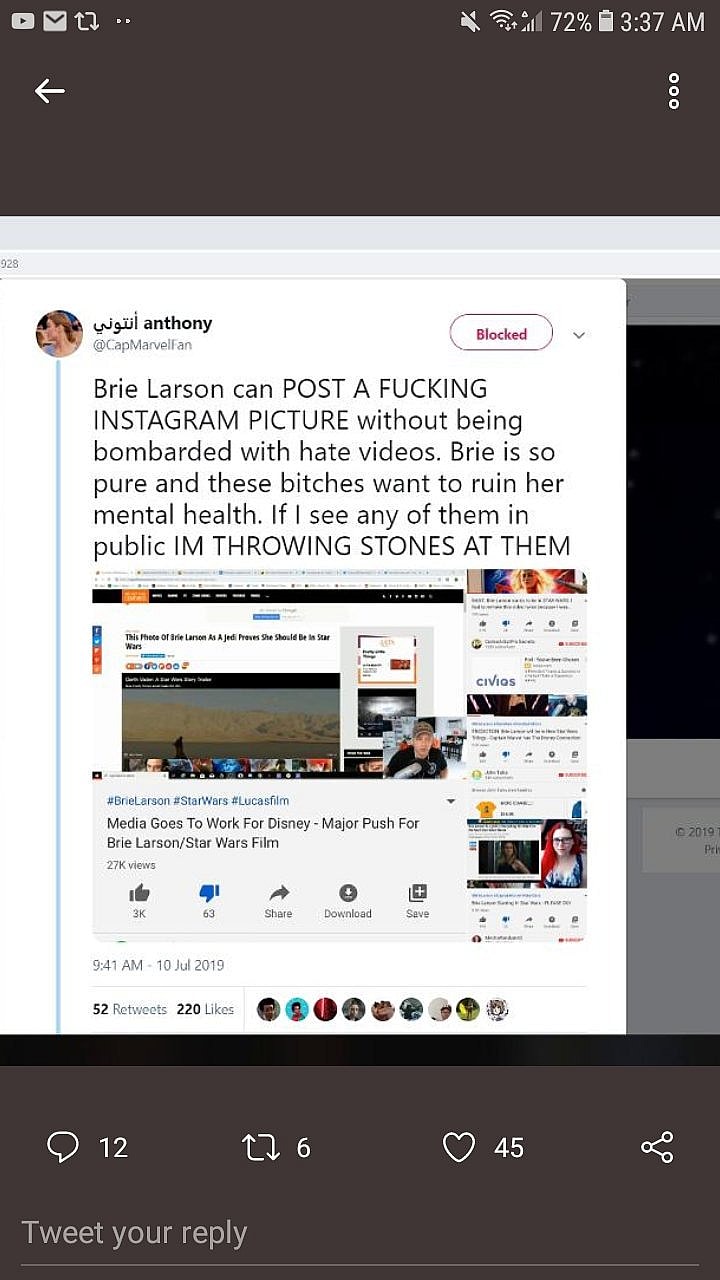Screen dimensions: 720x1280
Task: Tap the video Share arrow icon
Action: point(279,893)
